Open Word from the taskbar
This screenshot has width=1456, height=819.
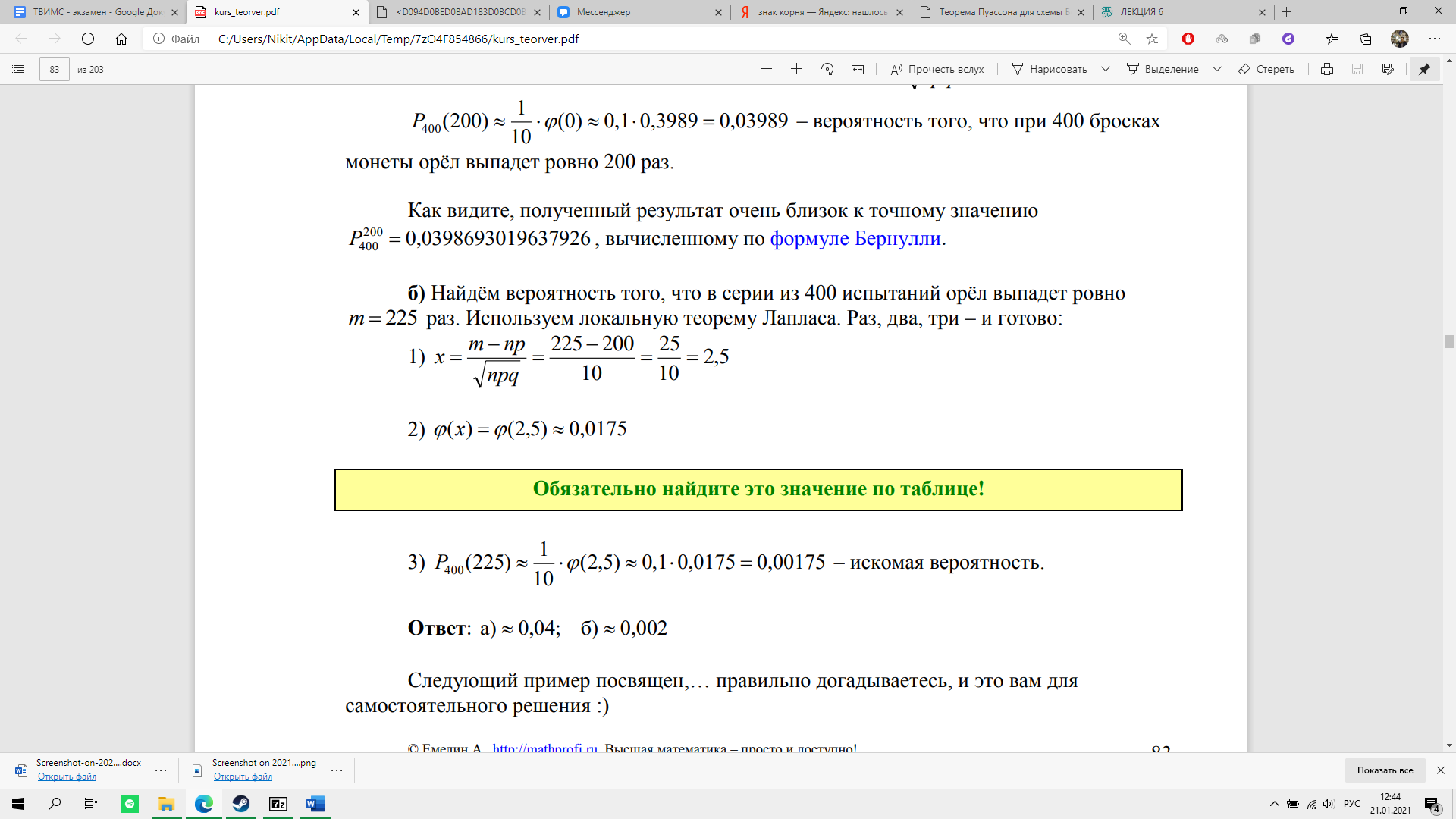coord(315,804)
